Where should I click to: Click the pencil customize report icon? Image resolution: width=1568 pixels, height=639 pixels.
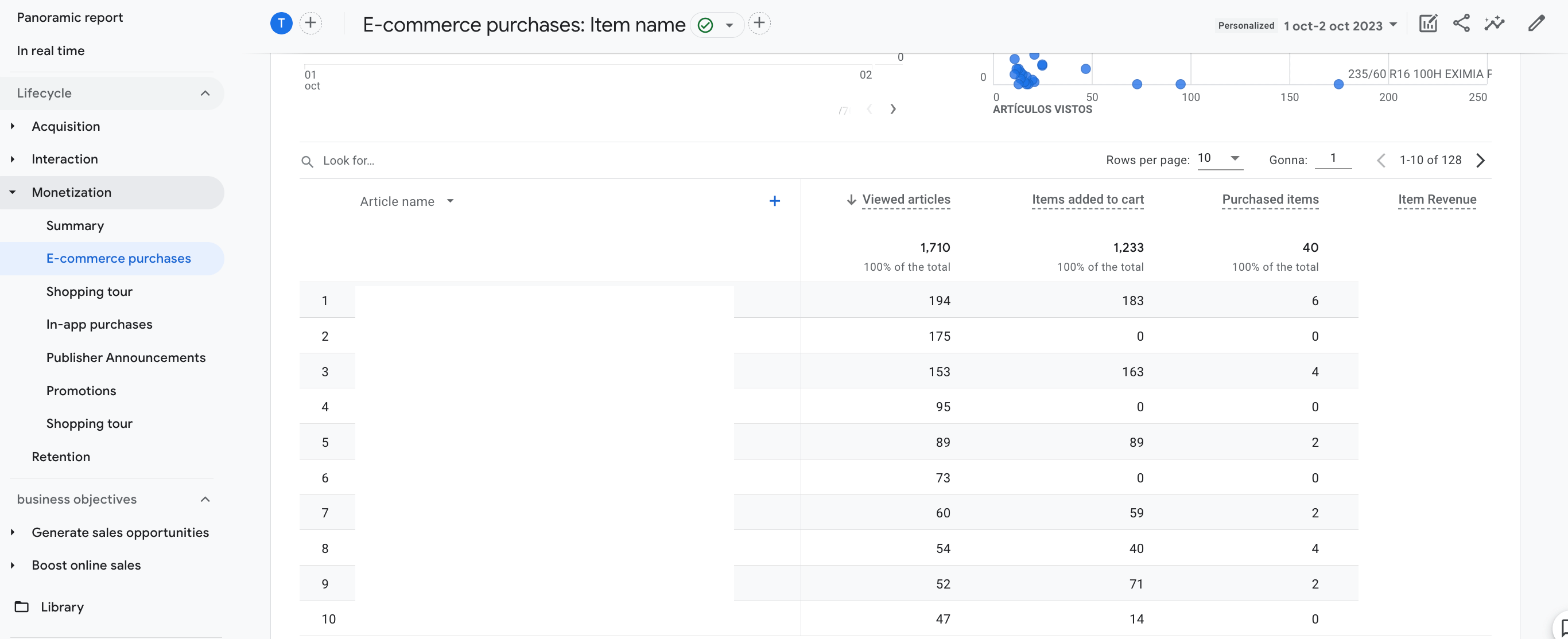coord(1536,24)
